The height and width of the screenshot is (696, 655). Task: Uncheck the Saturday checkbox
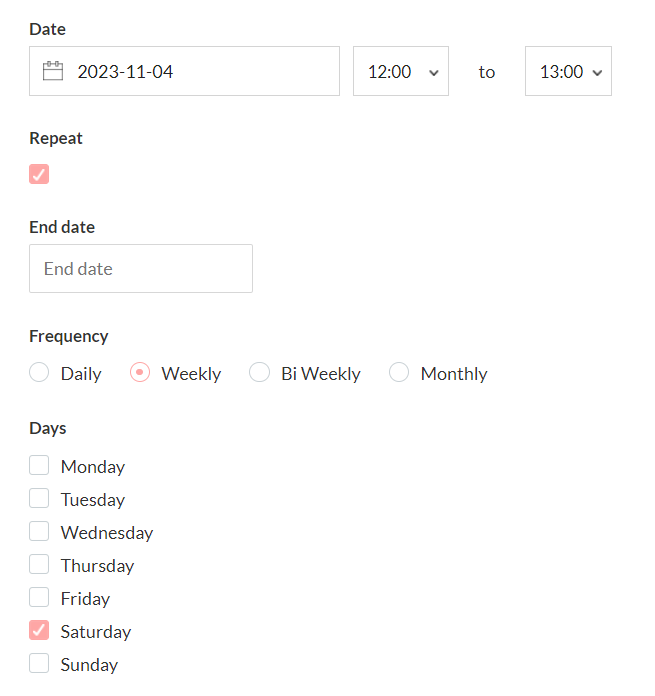39,630
